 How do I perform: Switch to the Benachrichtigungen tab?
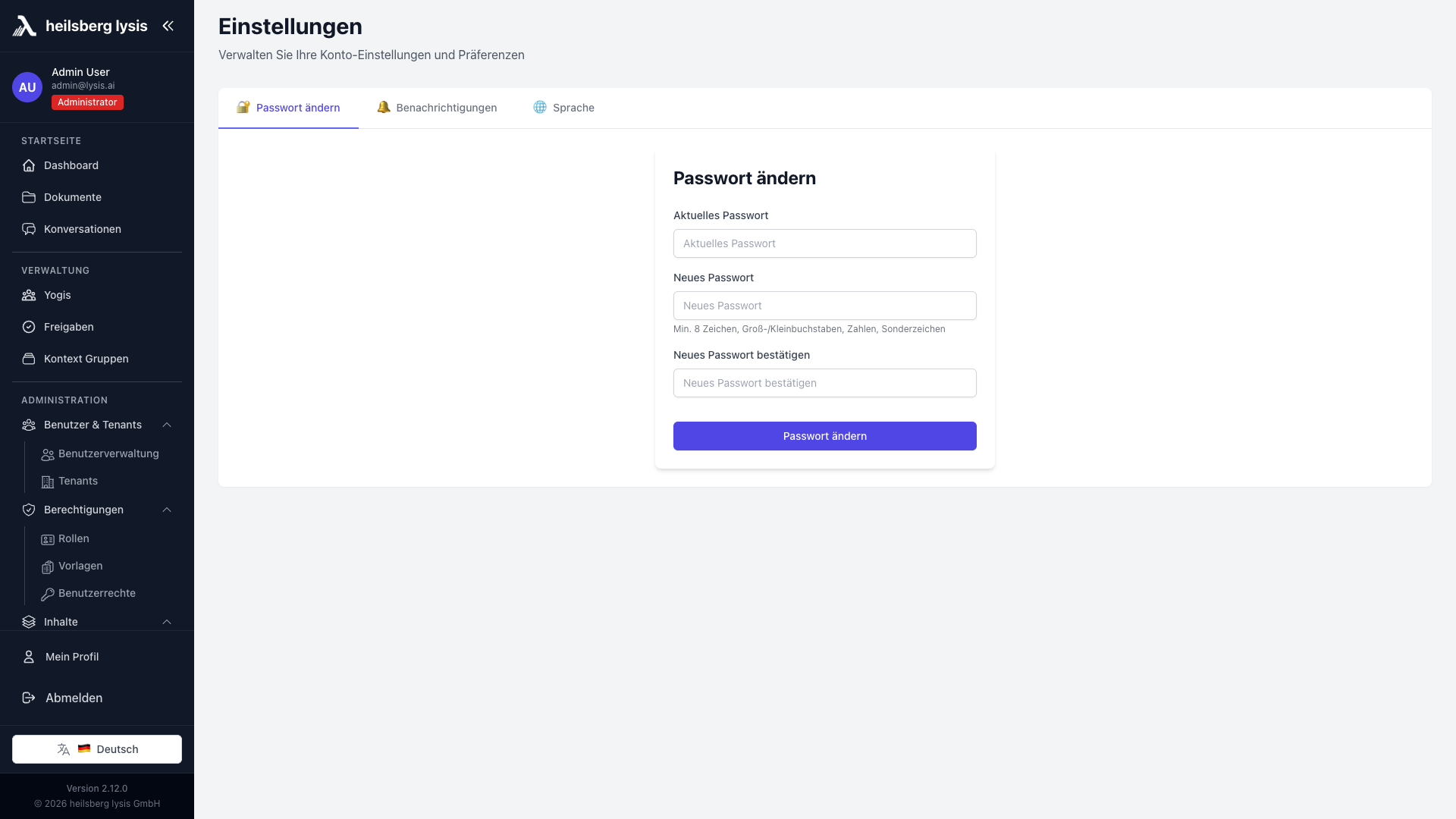(x=438, y=108)
